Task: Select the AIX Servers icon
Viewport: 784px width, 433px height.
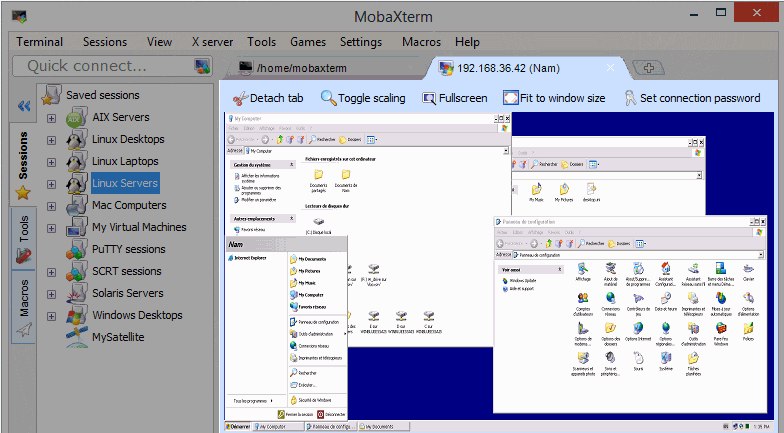Action: (76, 118)
